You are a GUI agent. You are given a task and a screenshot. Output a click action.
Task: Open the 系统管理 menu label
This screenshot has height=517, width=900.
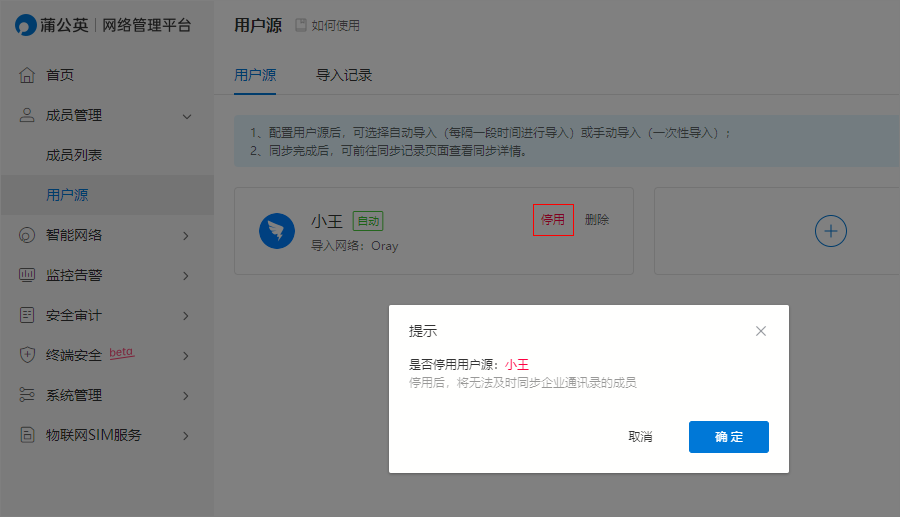tap(74, 395)
